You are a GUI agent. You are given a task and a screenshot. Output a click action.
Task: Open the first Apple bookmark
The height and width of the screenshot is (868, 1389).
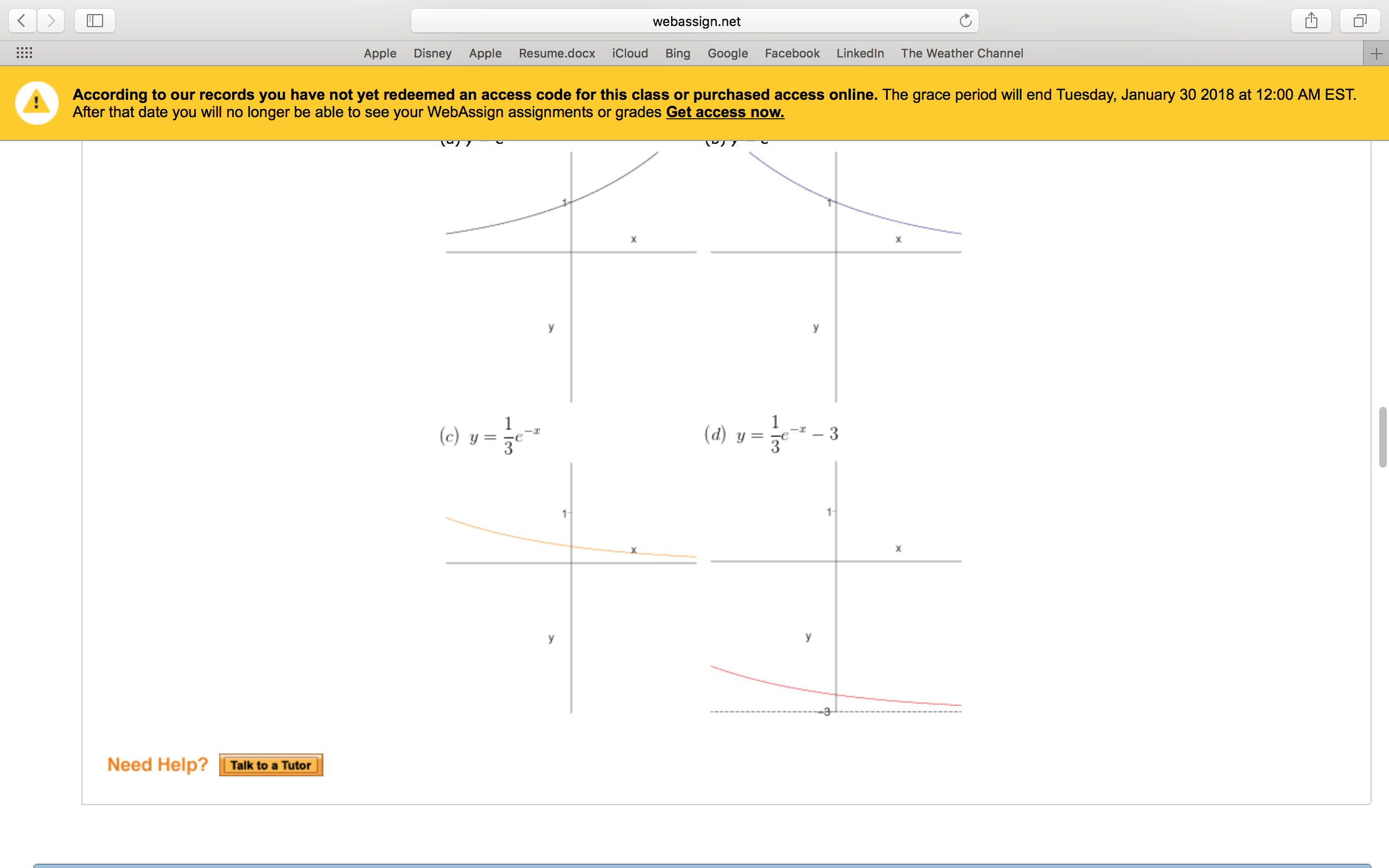pos(380,53)
